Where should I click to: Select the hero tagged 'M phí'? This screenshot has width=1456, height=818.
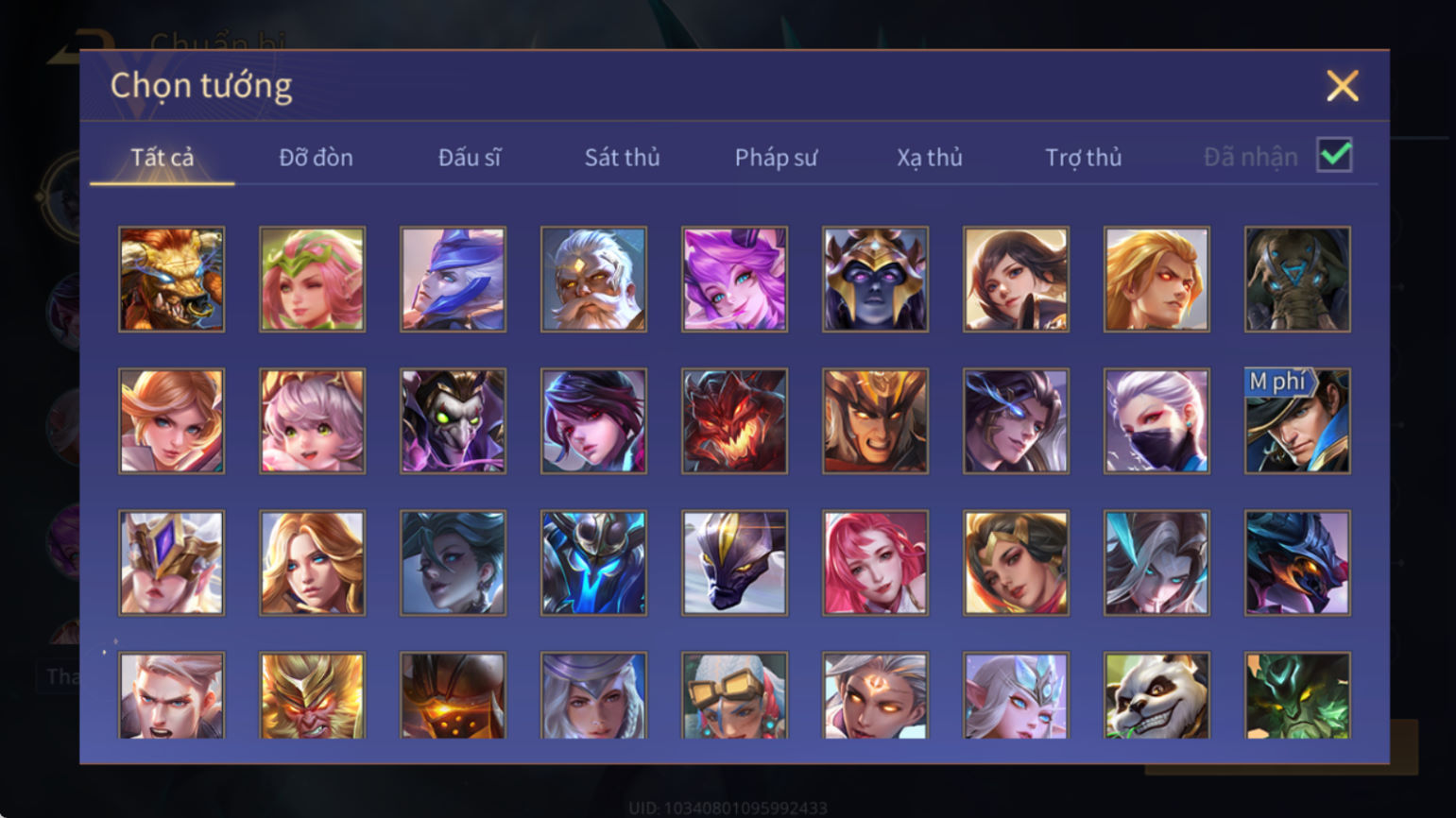[1296, 421]
